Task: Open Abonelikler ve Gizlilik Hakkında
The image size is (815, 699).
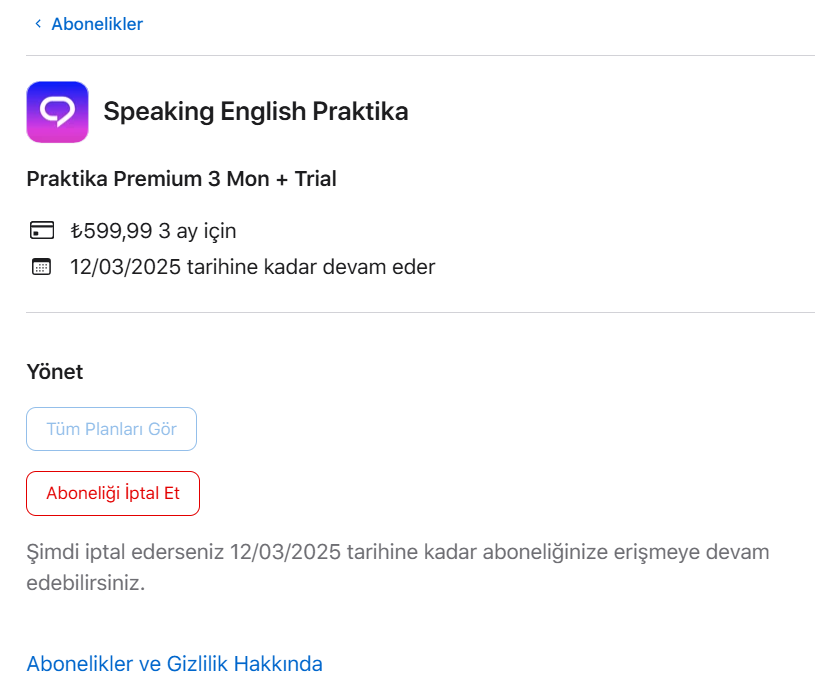Action: [x=174, y=663]
